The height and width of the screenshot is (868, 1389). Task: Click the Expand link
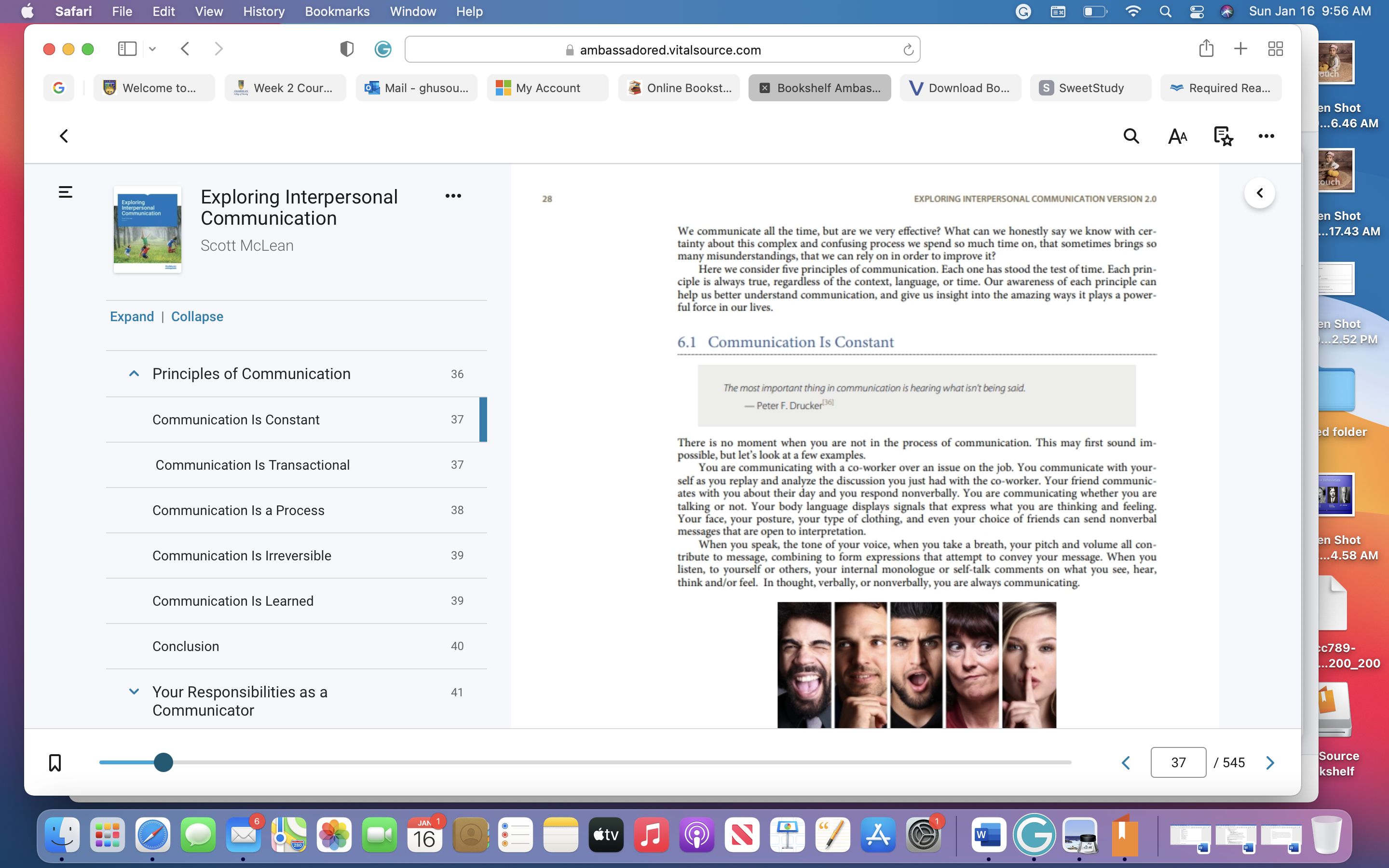click(x=132, y=316)
